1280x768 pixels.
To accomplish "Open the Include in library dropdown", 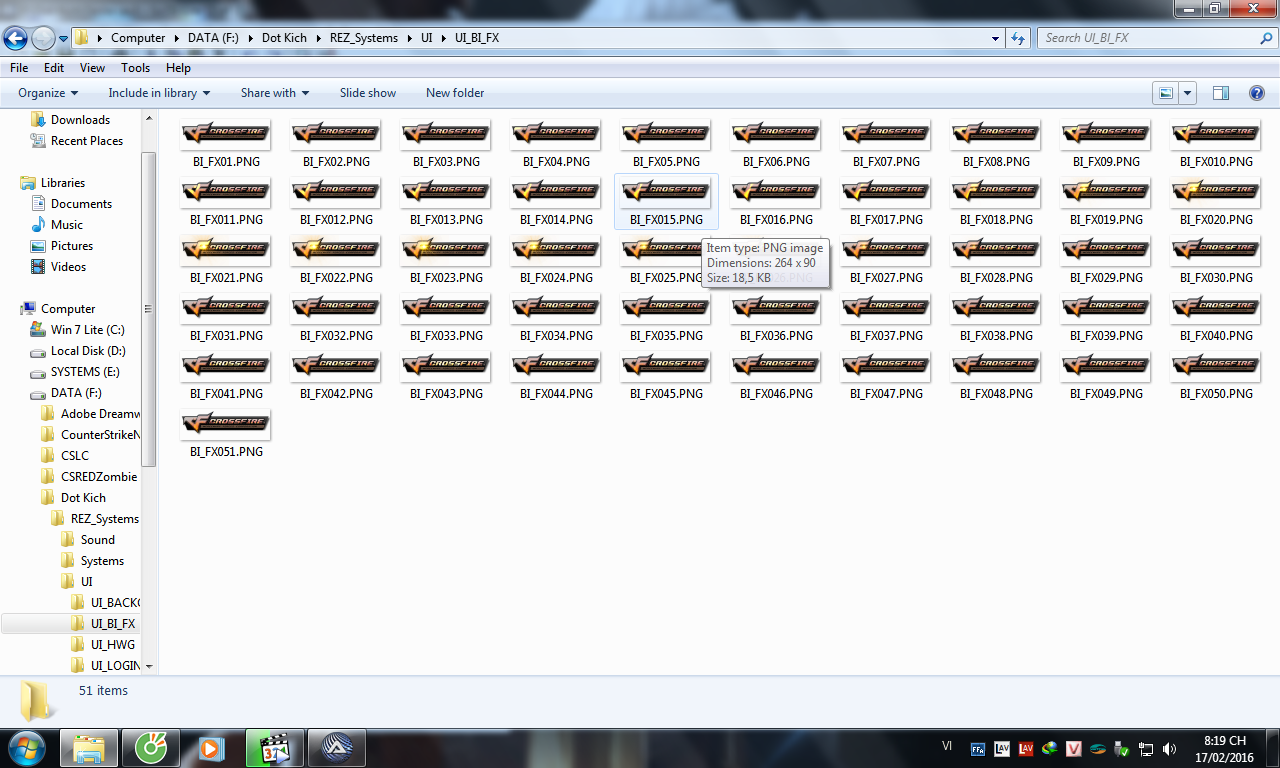I will tap(159, 93).
